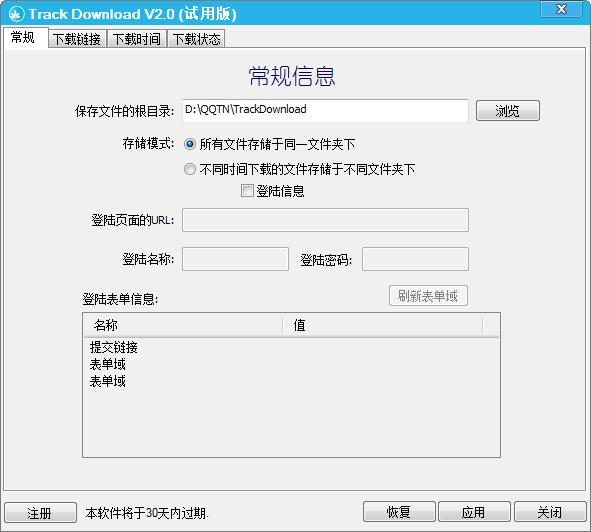Click the Track Download app icon in title bar
Image resolution: width=591 pixels, height=532 pixels.
pos(16,14)
